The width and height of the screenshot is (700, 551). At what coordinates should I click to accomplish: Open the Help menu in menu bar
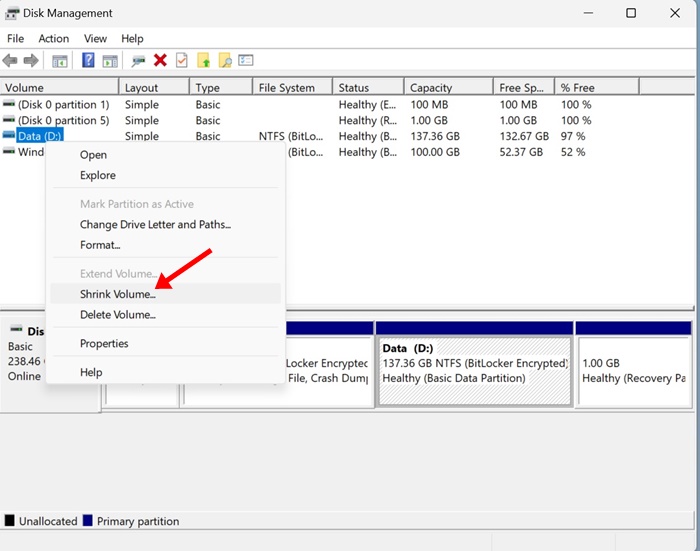click(132, 39)
